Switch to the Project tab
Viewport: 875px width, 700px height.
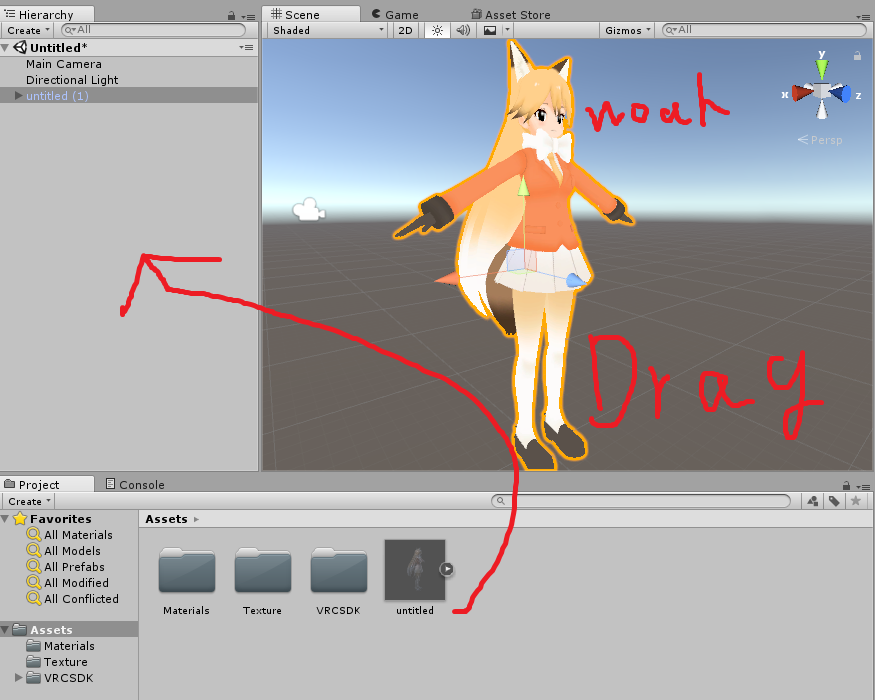(47, 484)
